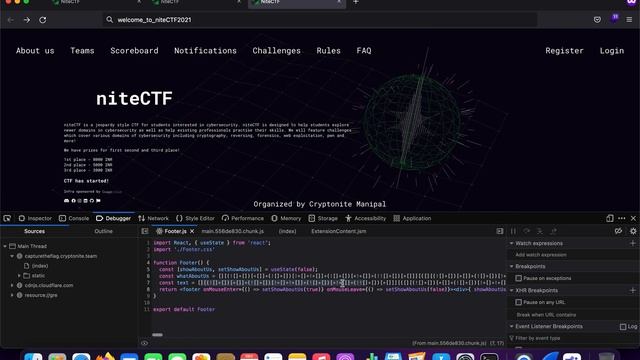The width and height of the screenshot is (640, 360).
Task: Switch to ExtensionContent.jsm editor tab
Action: (x=339, y=231)
